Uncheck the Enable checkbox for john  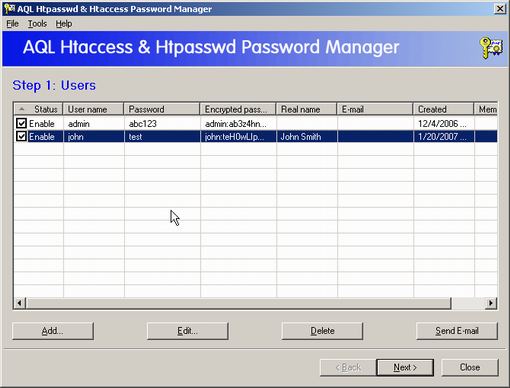pos(21,136)
